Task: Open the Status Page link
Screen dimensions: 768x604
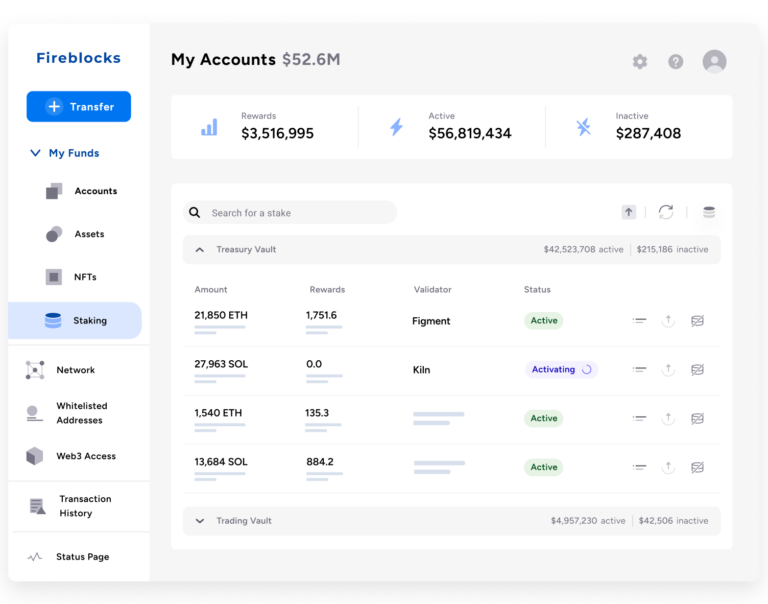Action: click(x=82, y=557)
